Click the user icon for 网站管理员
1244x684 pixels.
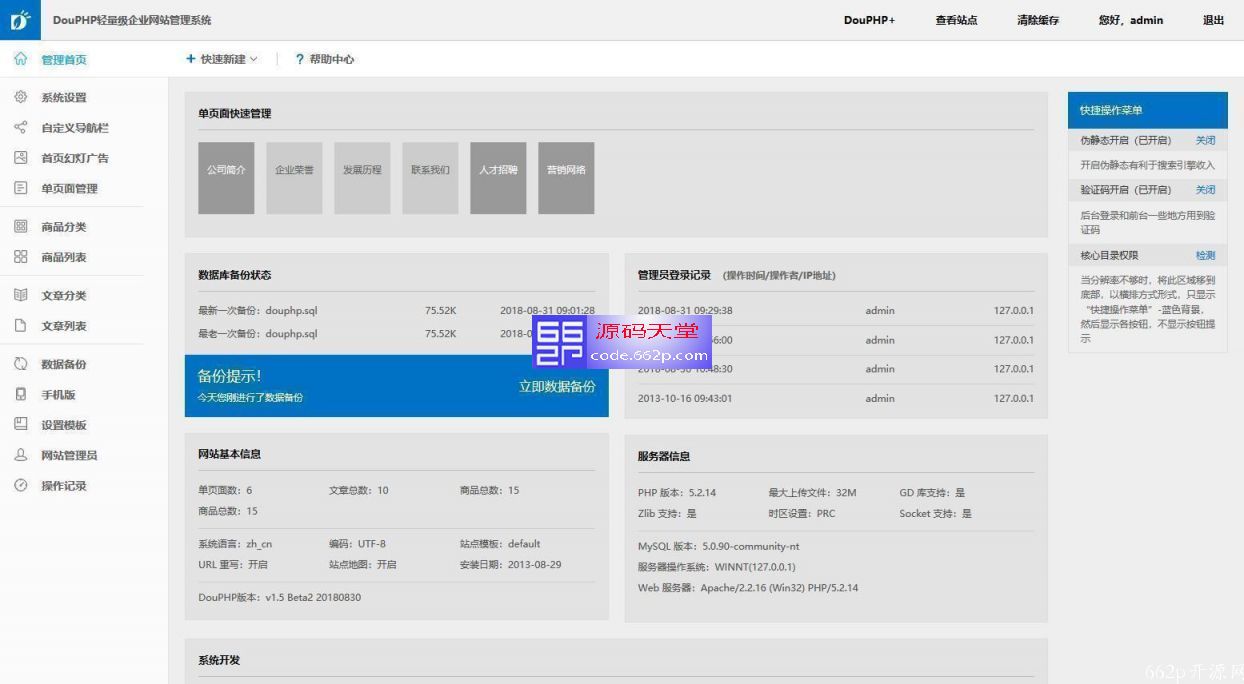tap(20, 455)
